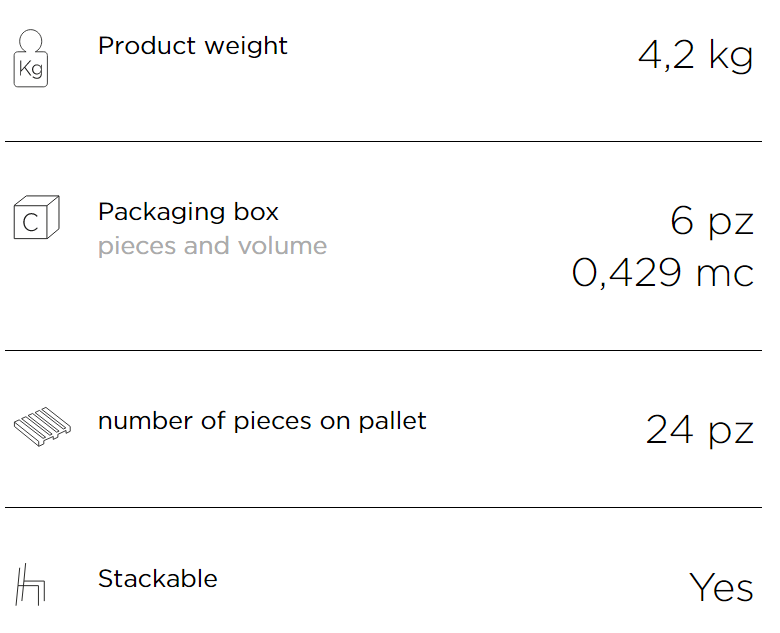780x633 pixels.
Task: Select the Yes stackable value
Action: tap(721, 588)
